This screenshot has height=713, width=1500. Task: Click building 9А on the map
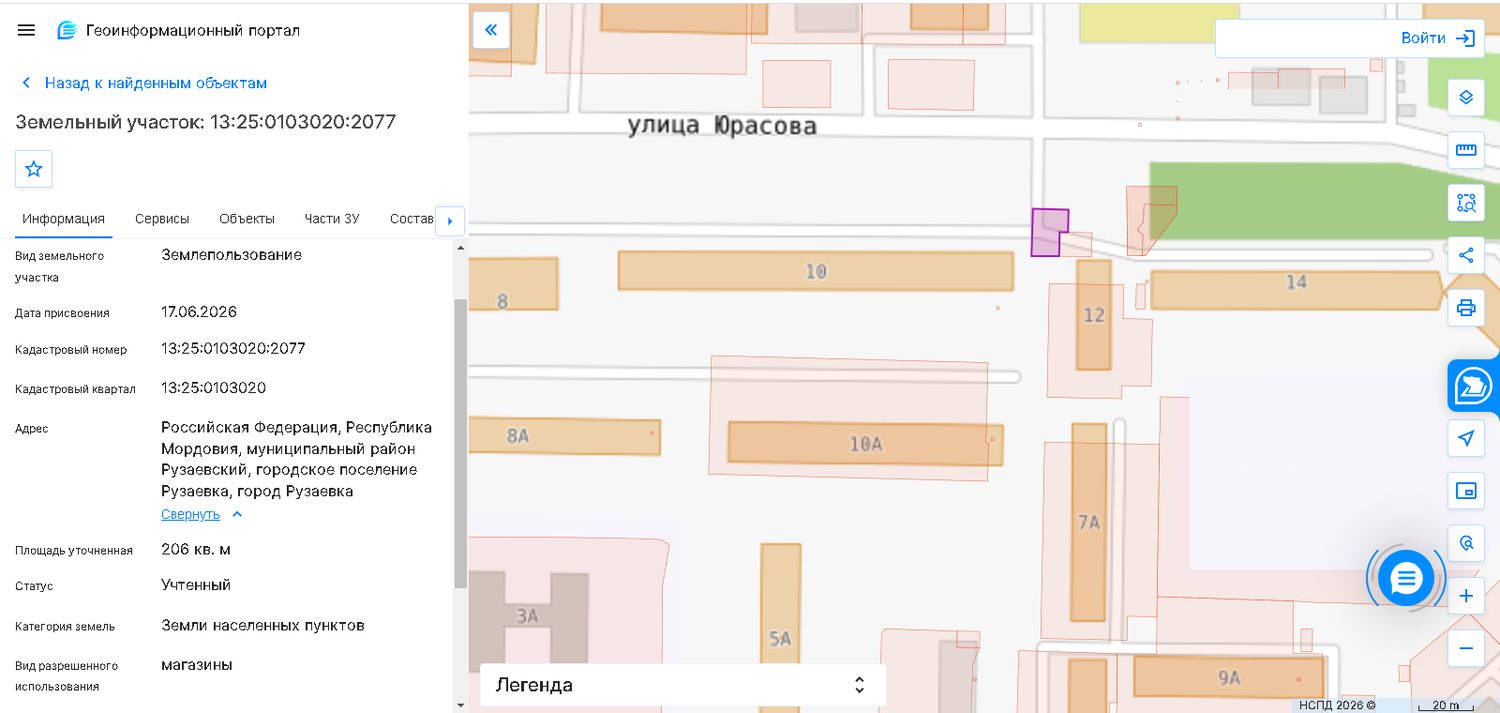(1229, 677)
